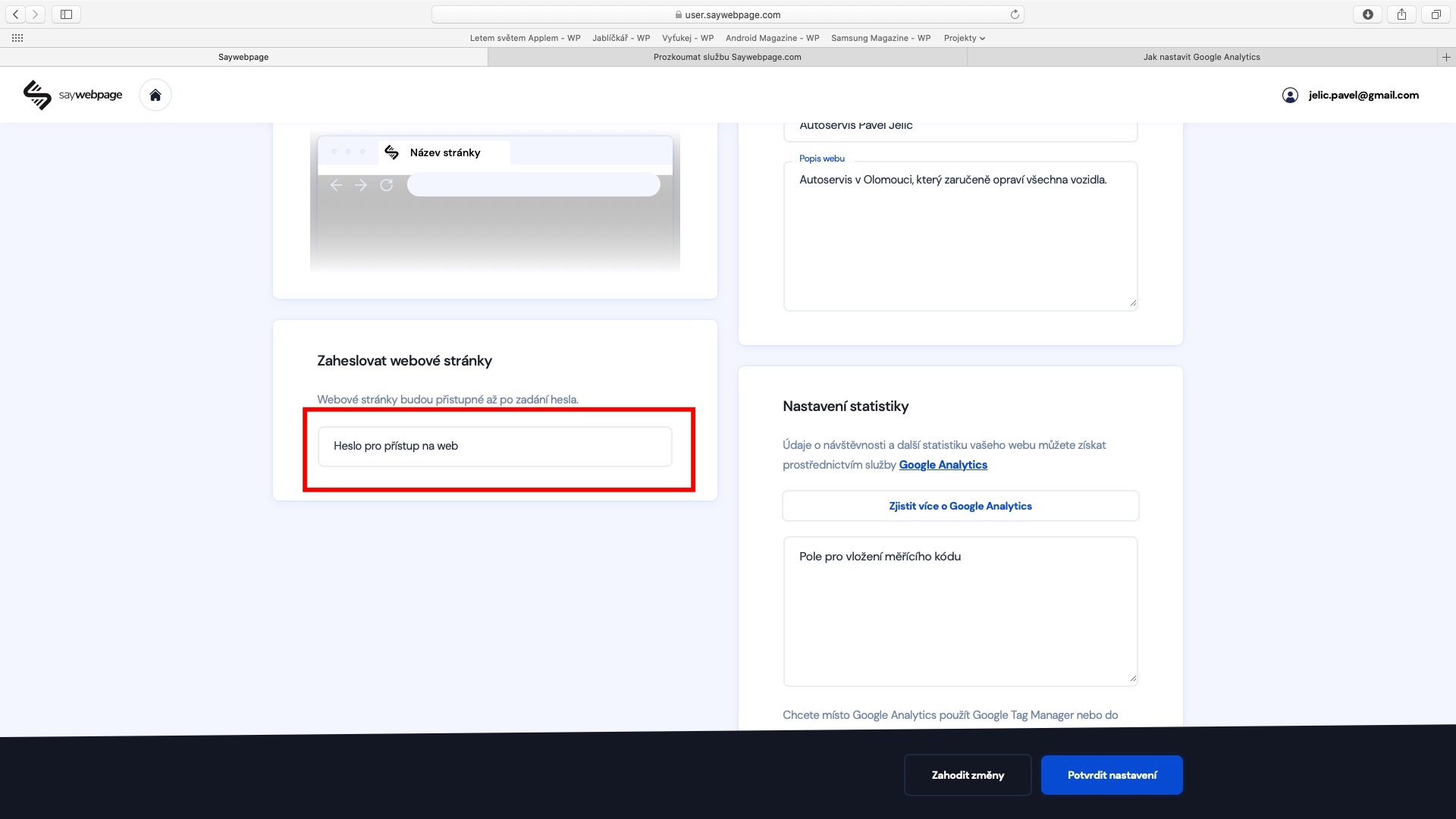Switch to Jak nastavit Google Analytics tab

[1201, 57]
